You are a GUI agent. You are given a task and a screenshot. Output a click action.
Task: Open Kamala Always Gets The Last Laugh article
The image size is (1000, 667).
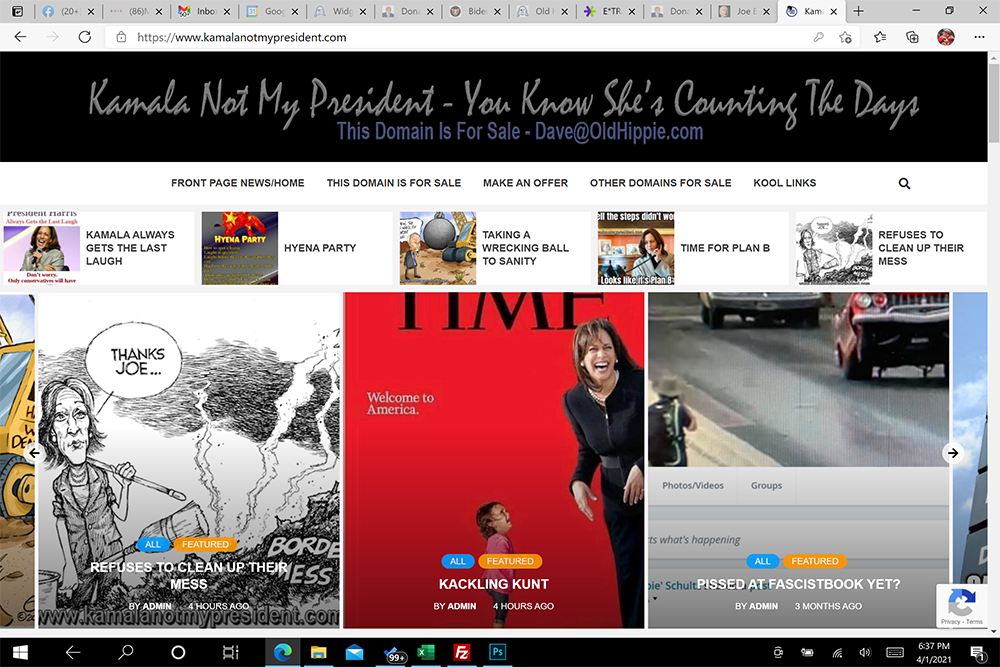coord(130,248)
